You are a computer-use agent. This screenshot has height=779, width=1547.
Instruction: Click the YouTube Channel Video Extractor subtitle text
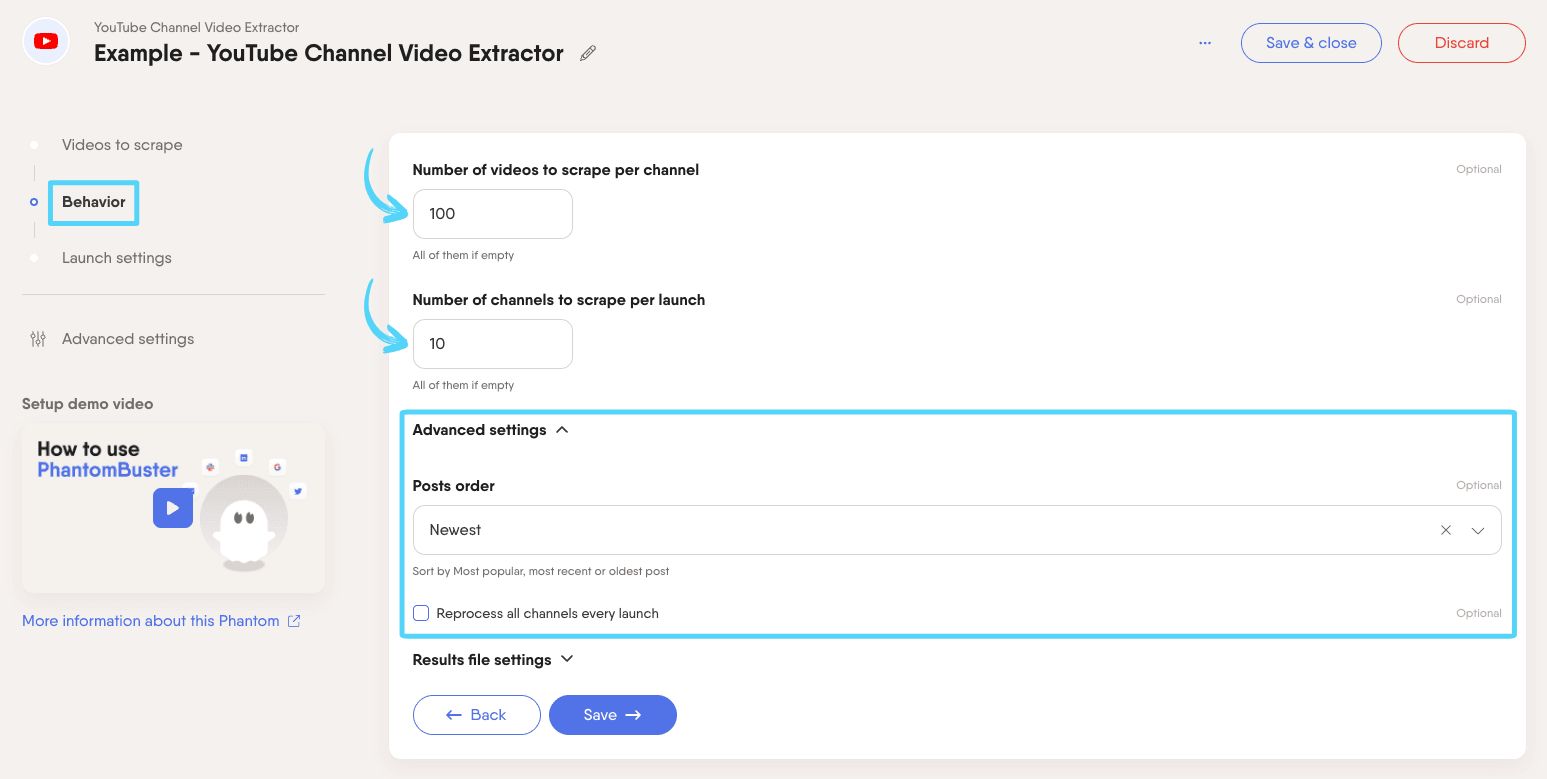click(197, 27)
